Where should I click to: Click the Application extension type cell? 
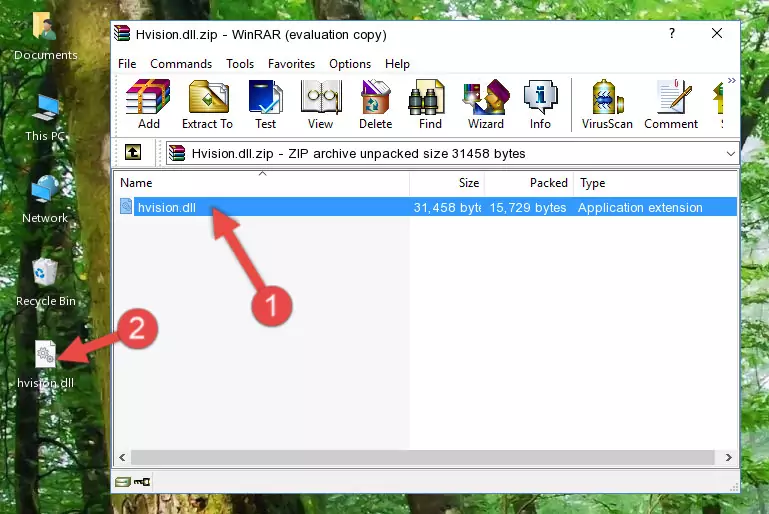[640, 207]
